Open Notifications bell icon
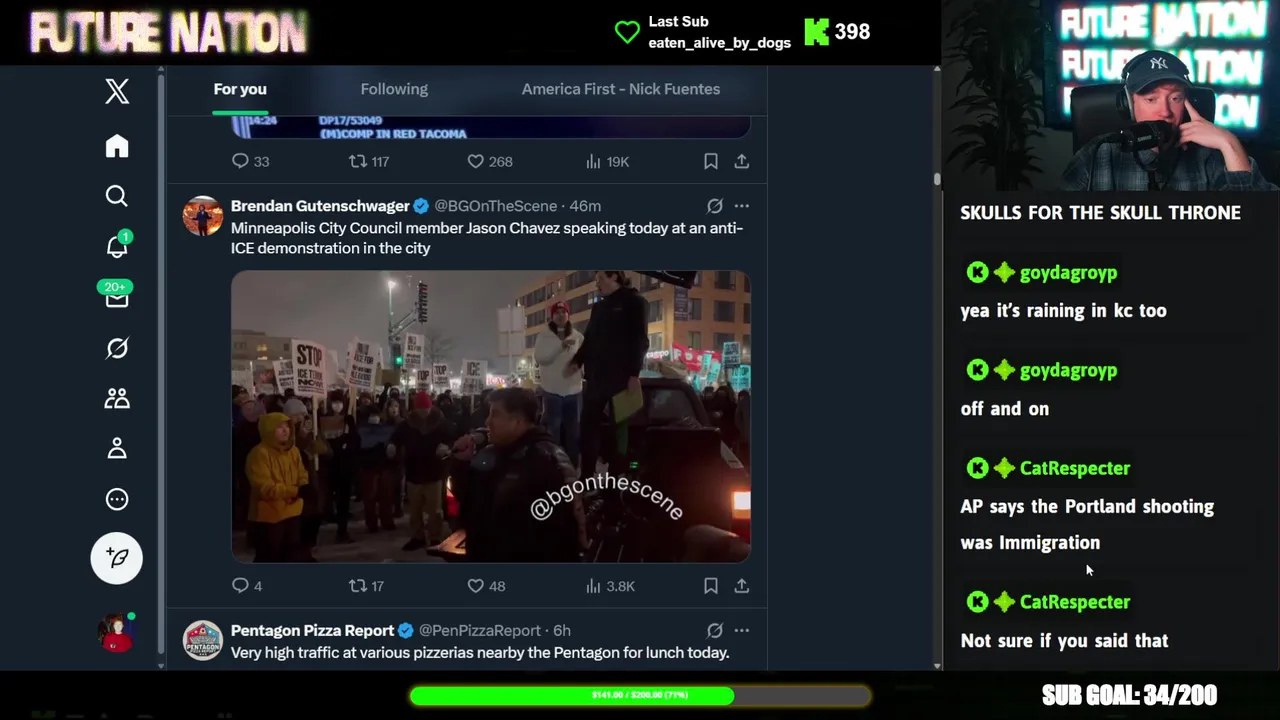Screen dimensions: 1280x720 tap(117, 246)
